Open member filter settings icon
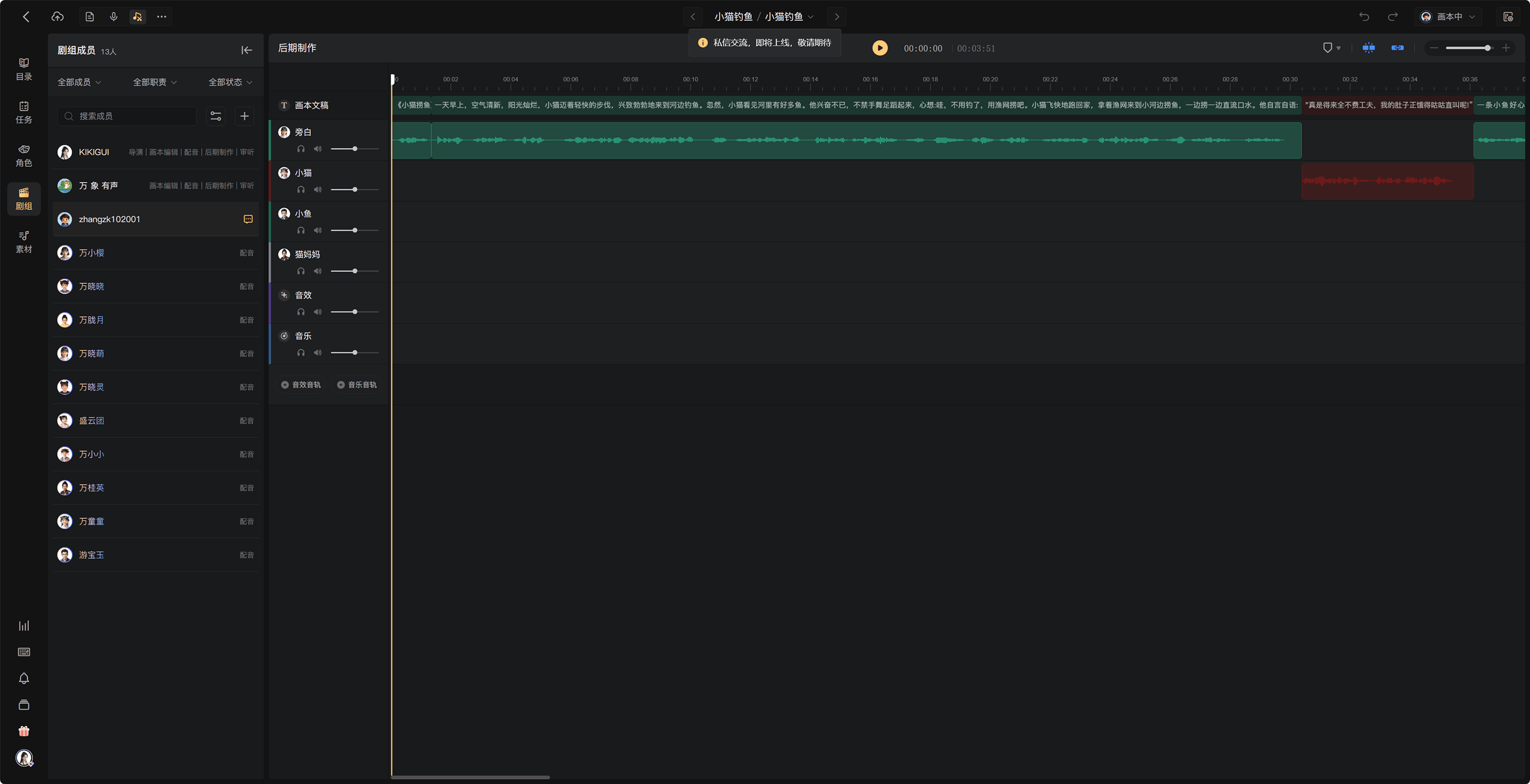This screenshot has height=784, width=1530. click(x=216, y=116)
